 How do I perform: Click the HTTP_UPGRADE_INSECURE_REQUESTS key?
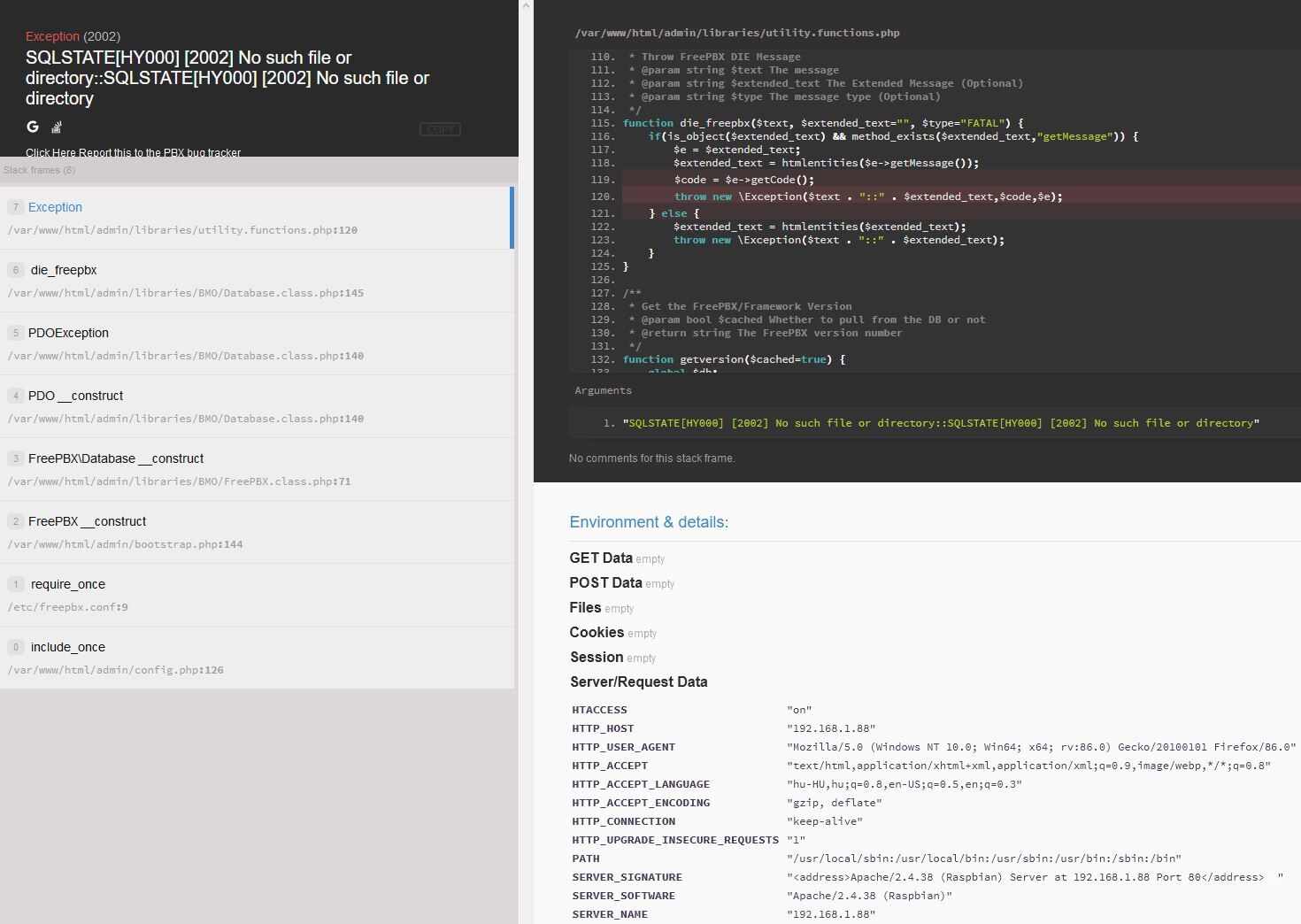(675, 840)
